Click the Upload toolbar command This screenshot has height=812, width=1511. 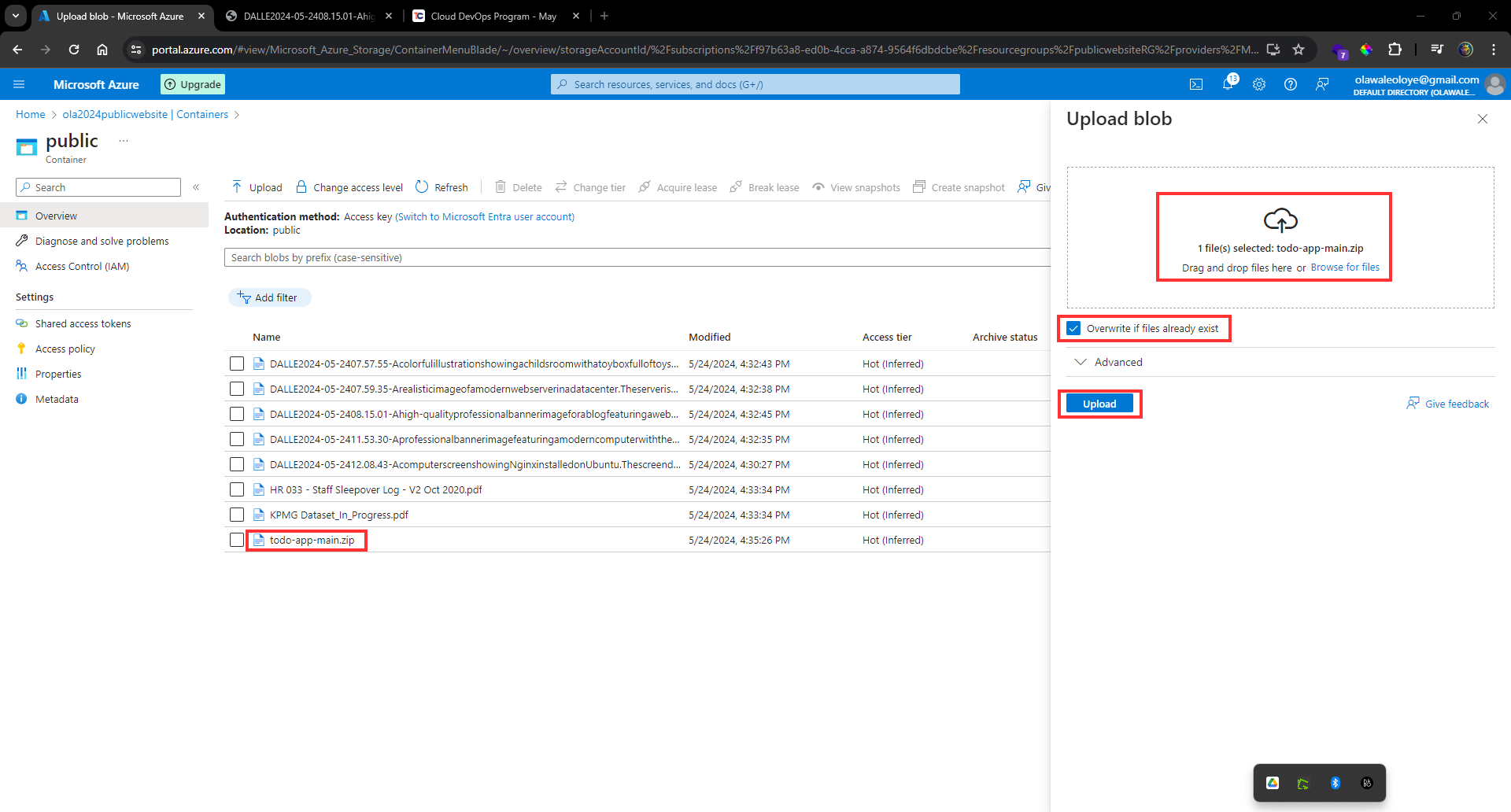click(257, 187)
